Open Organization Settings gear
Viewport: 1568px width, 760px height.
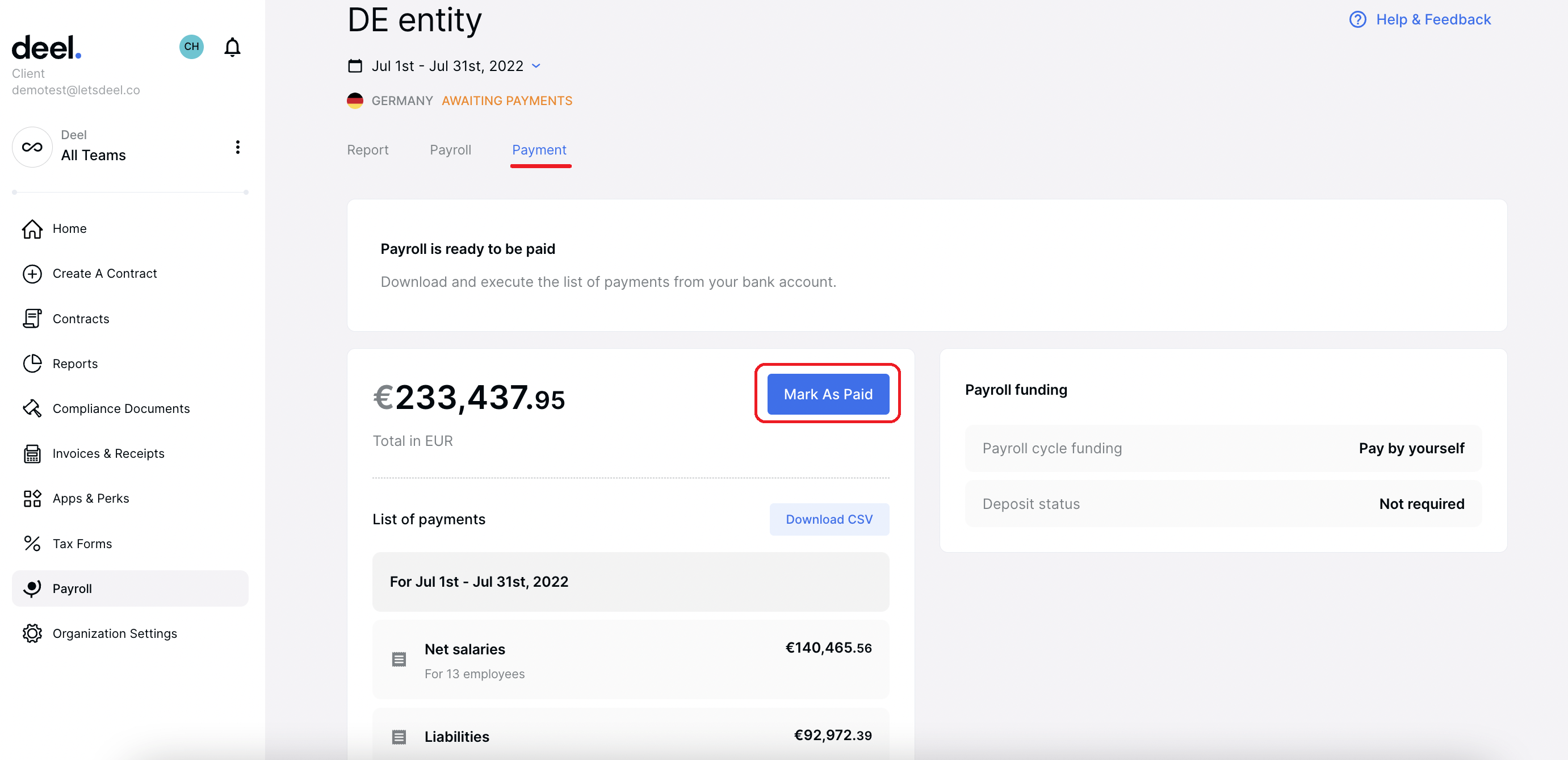32,633
